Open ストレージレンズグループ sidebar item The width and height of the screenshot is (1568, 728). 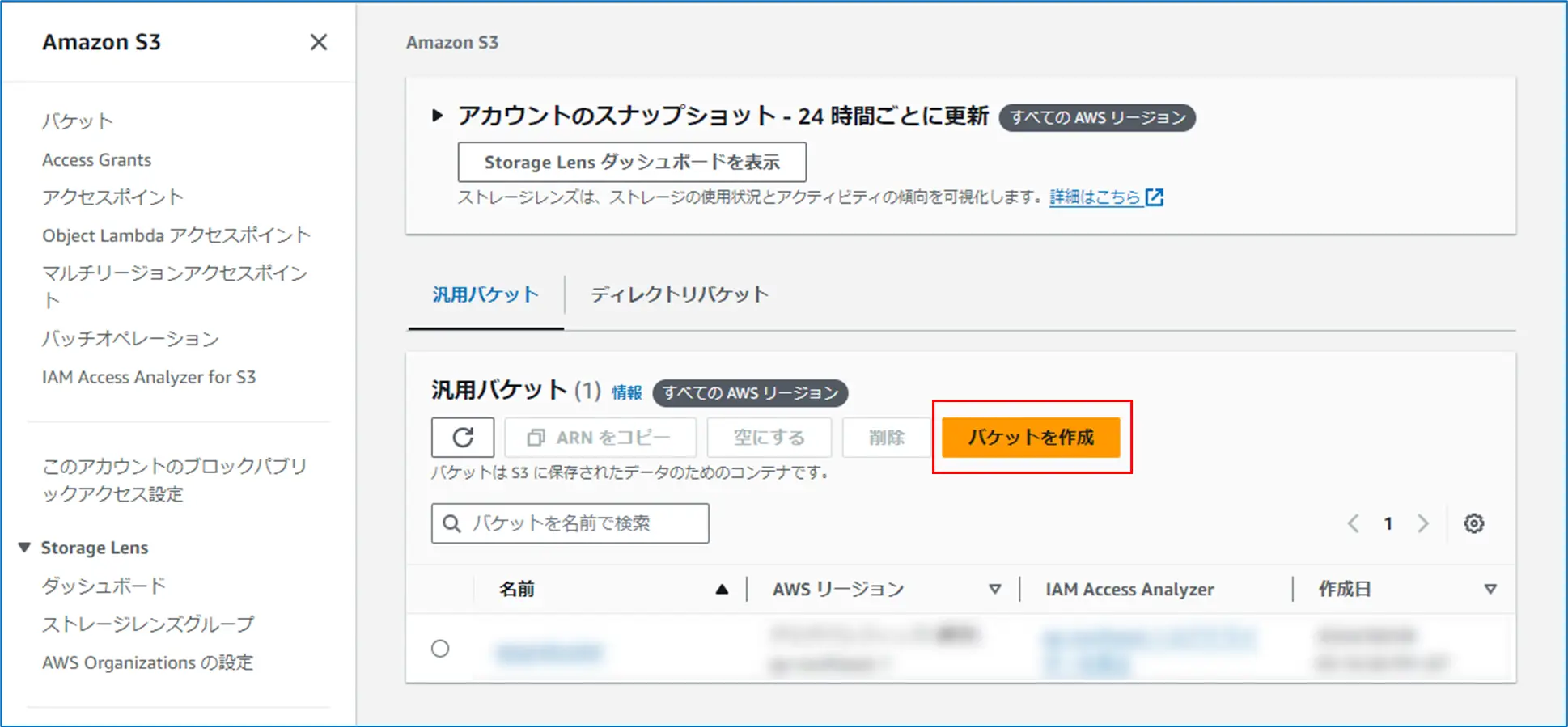point(148,624)
